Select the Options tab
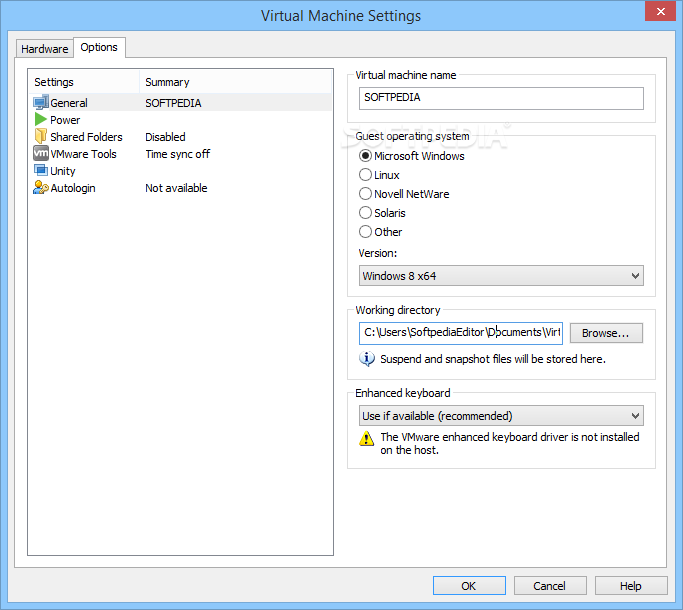The width and height of the screenshot is (683, 610). [x=99, y=47]
